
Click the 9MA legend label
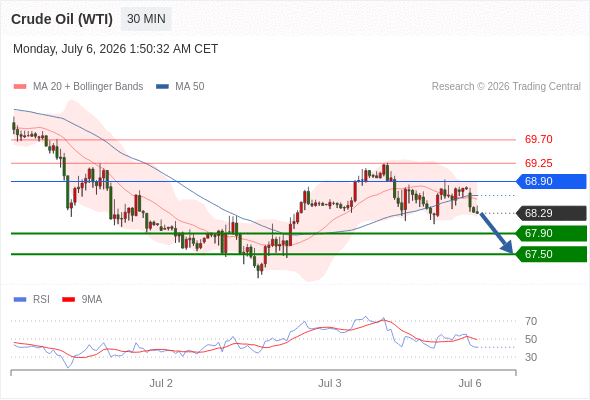[92, 300]
